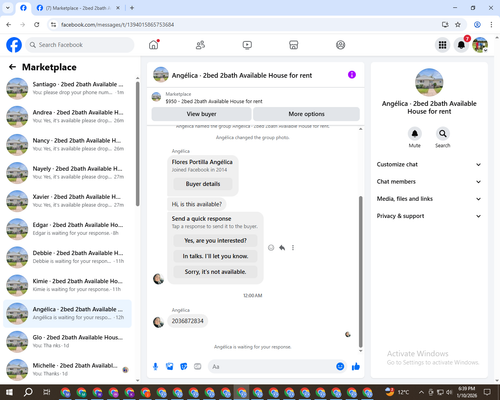Attach a photo with the image icon

click(170, 367)
